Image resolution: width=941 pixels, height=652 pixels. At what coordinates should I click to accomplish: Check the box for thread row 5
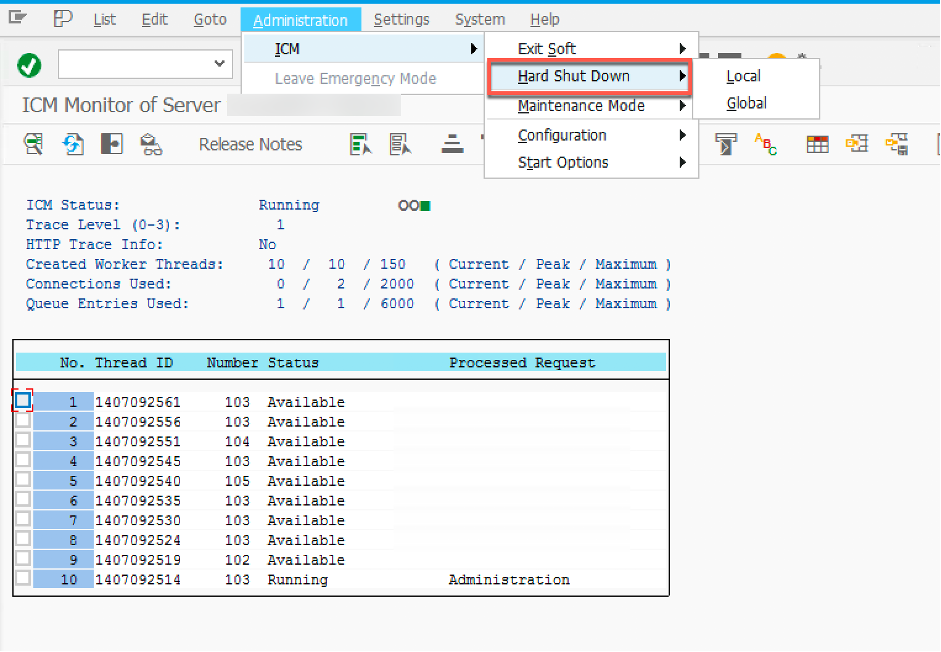[23, 479]
